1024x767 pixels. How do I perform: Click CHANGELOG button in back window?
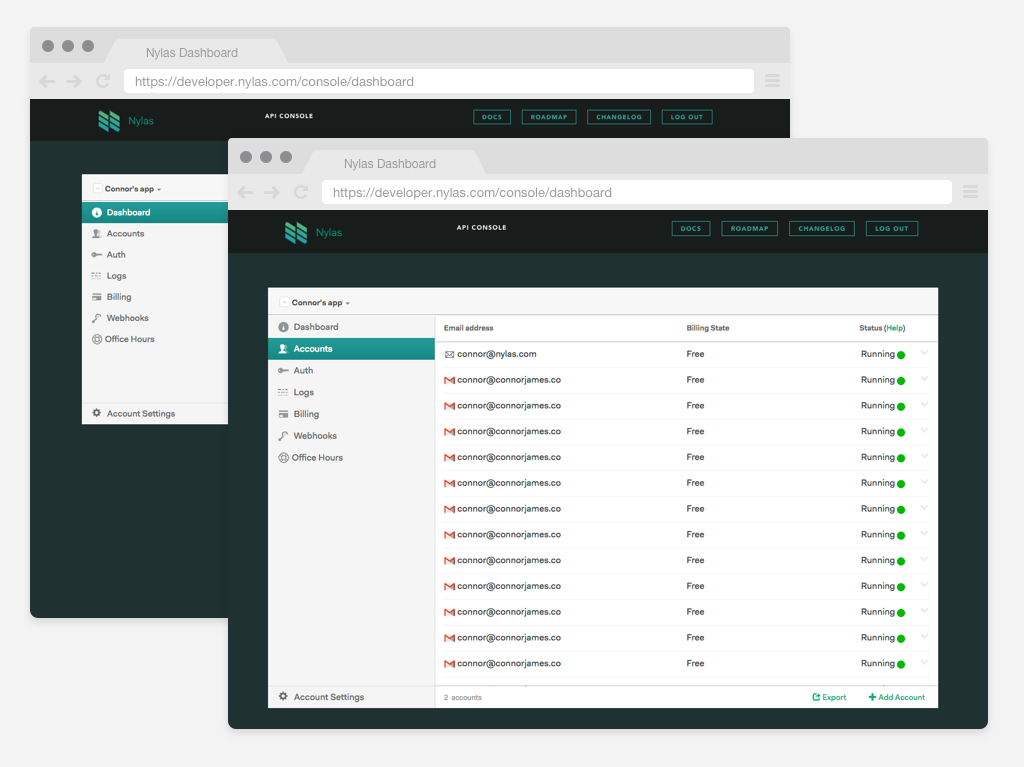pos(618,117)
